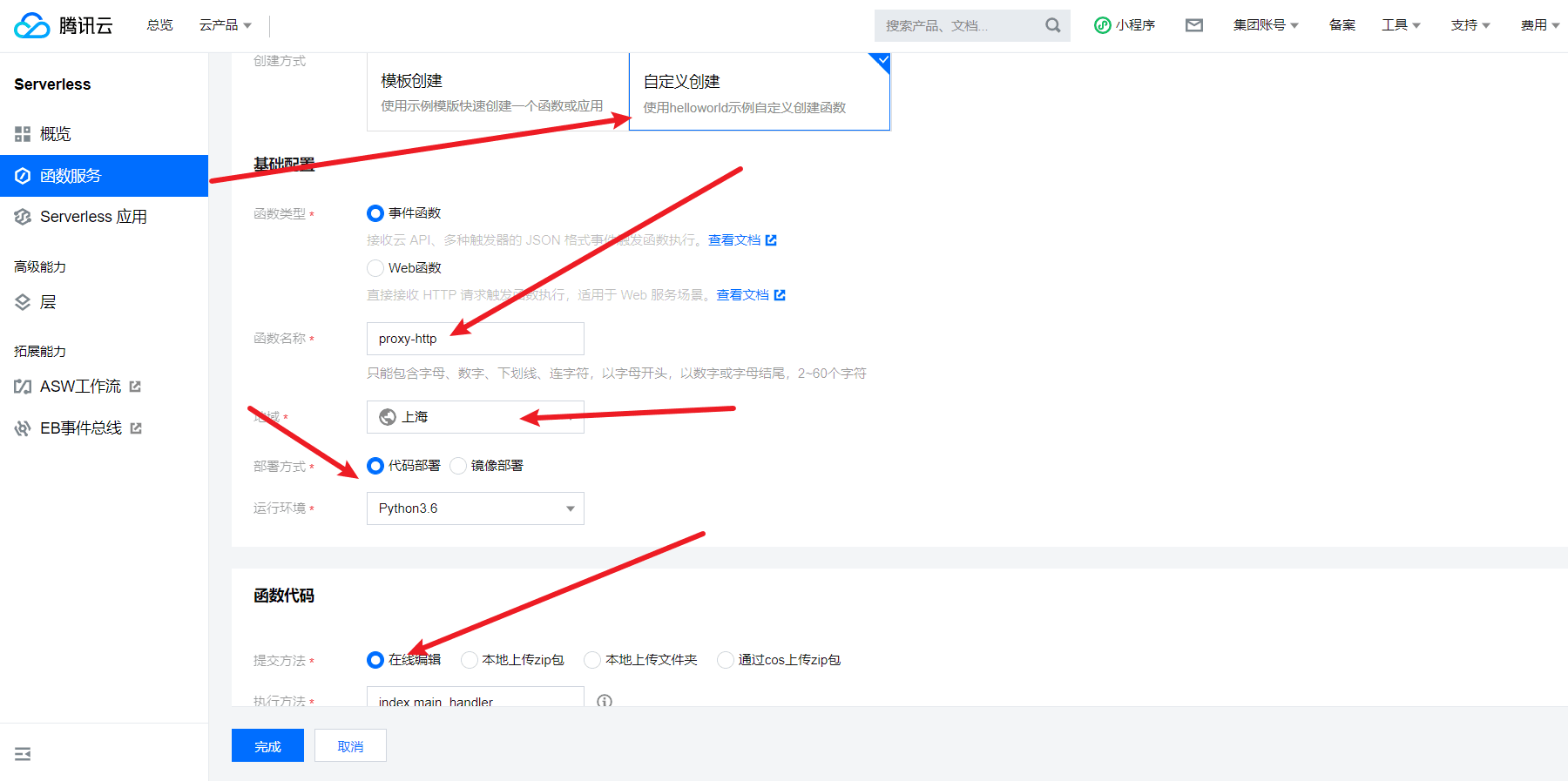Collapse the sidebar with bottom menu icon

pos(23,754)
